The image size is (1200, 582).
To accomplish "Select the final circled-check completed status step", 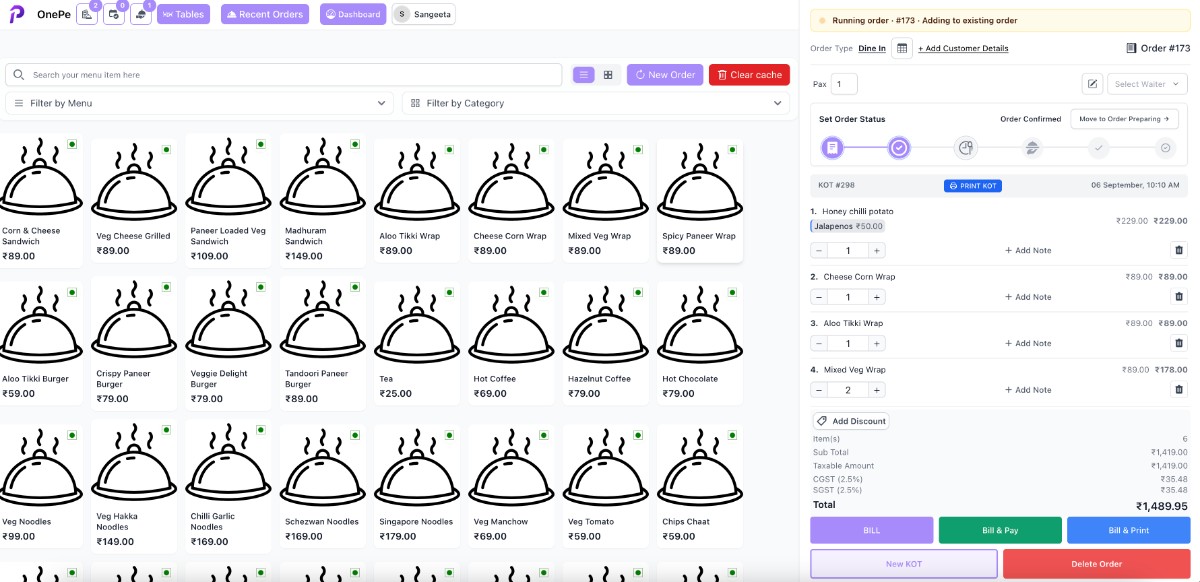I will tap(1165, 148).
